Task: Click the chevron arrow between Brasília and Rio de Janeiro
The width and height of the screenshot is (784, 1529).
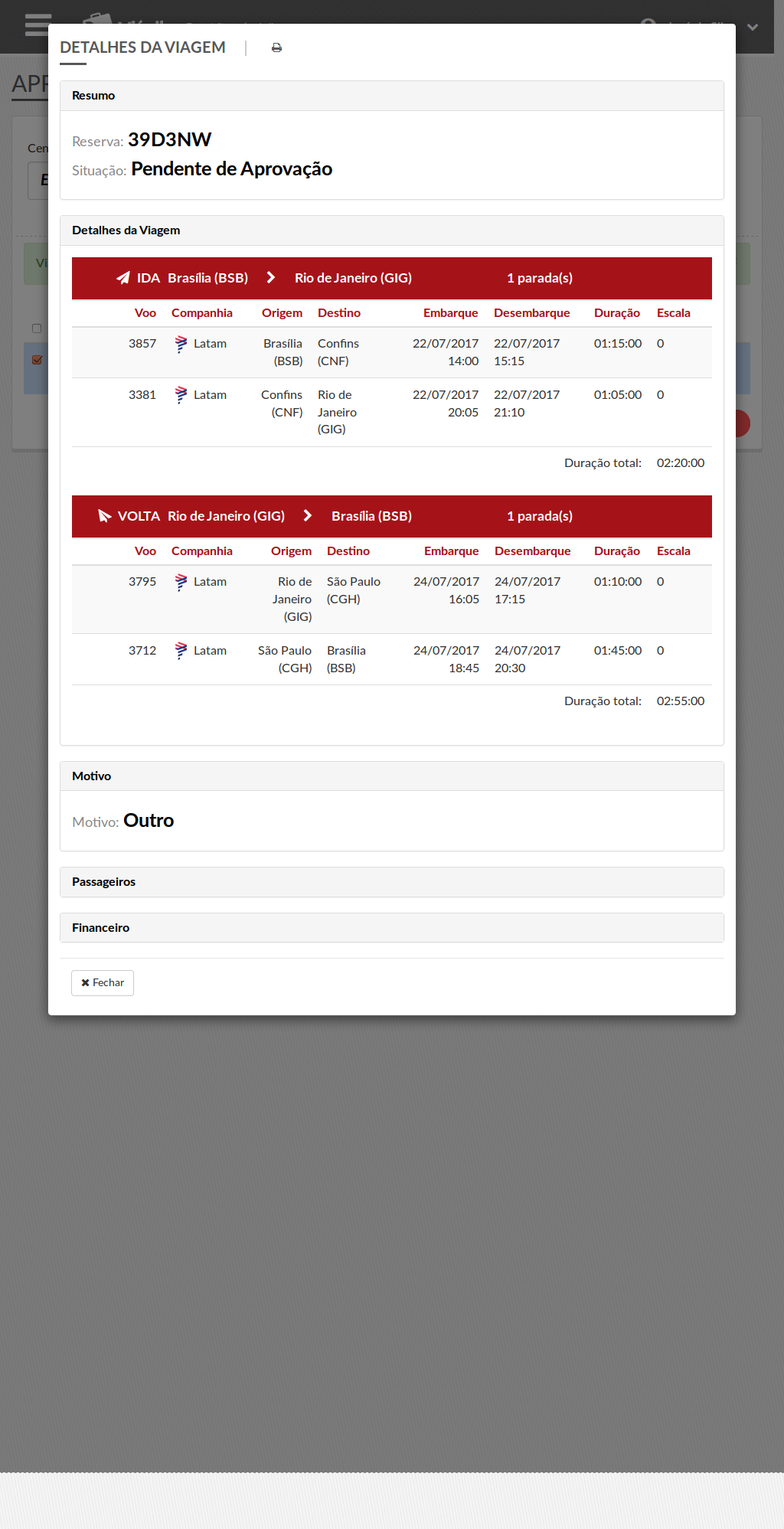Action: pyautogui.click(x=271, y=278)
